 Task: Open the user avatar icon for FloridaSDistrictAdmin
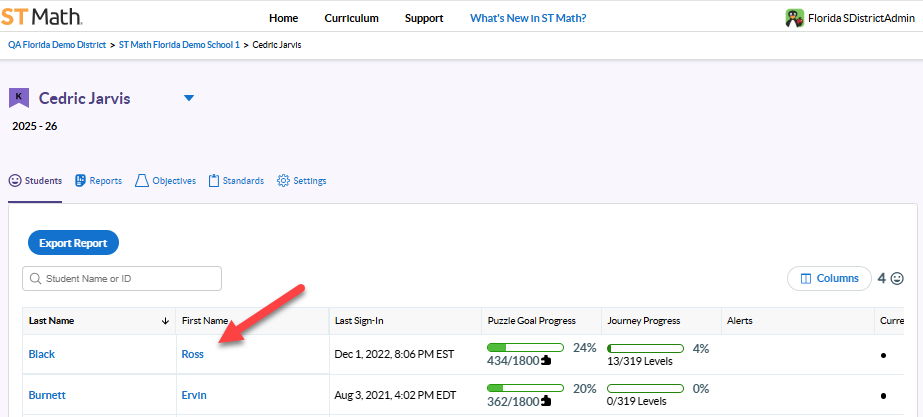coord(795,18)
